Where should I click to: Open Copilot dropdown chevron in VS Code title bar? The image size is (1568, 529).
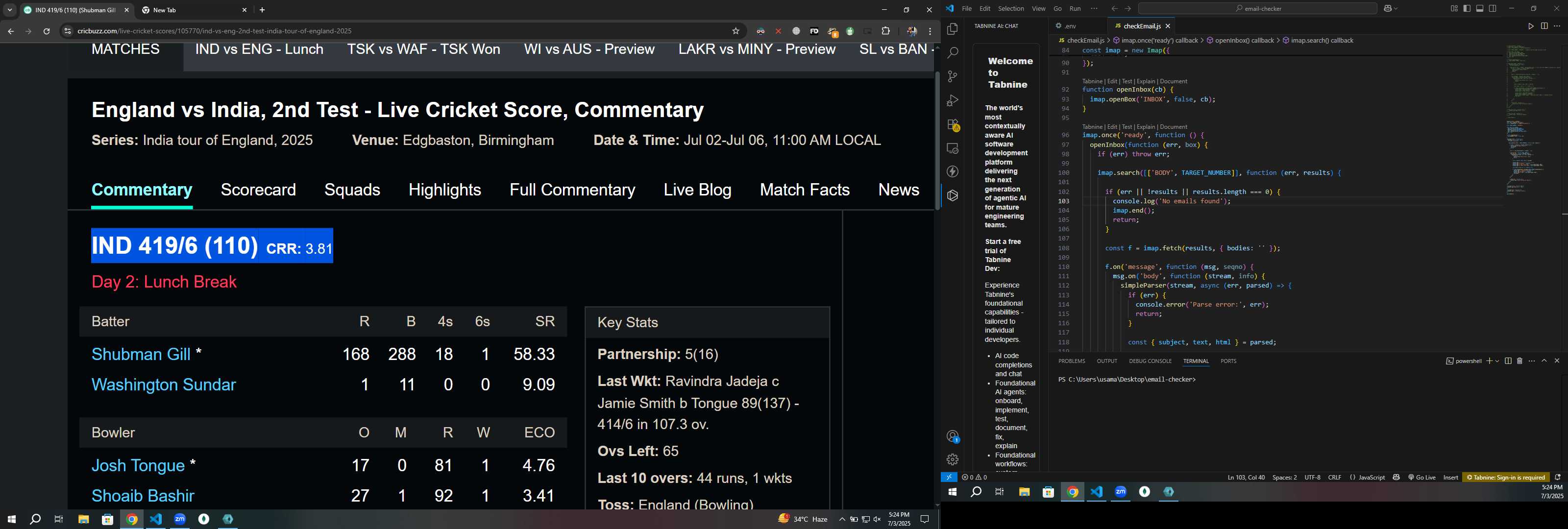point(1396,8)
